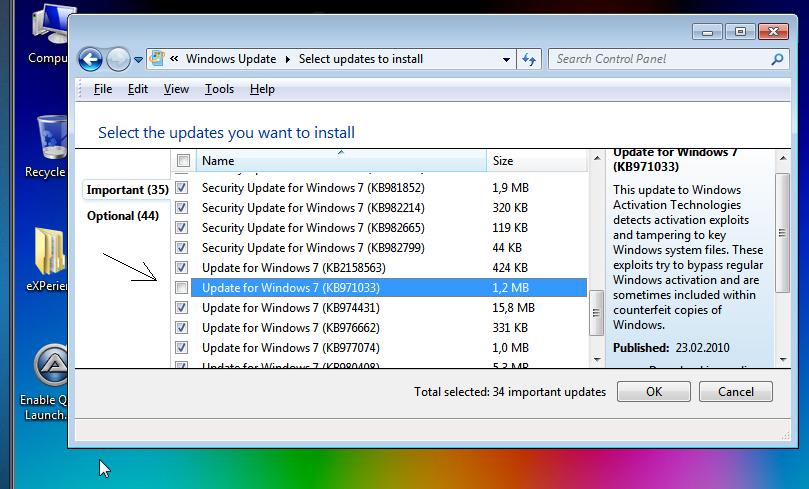809x489 pixels.
Task: Open the File menu
Action: [103, 89]
